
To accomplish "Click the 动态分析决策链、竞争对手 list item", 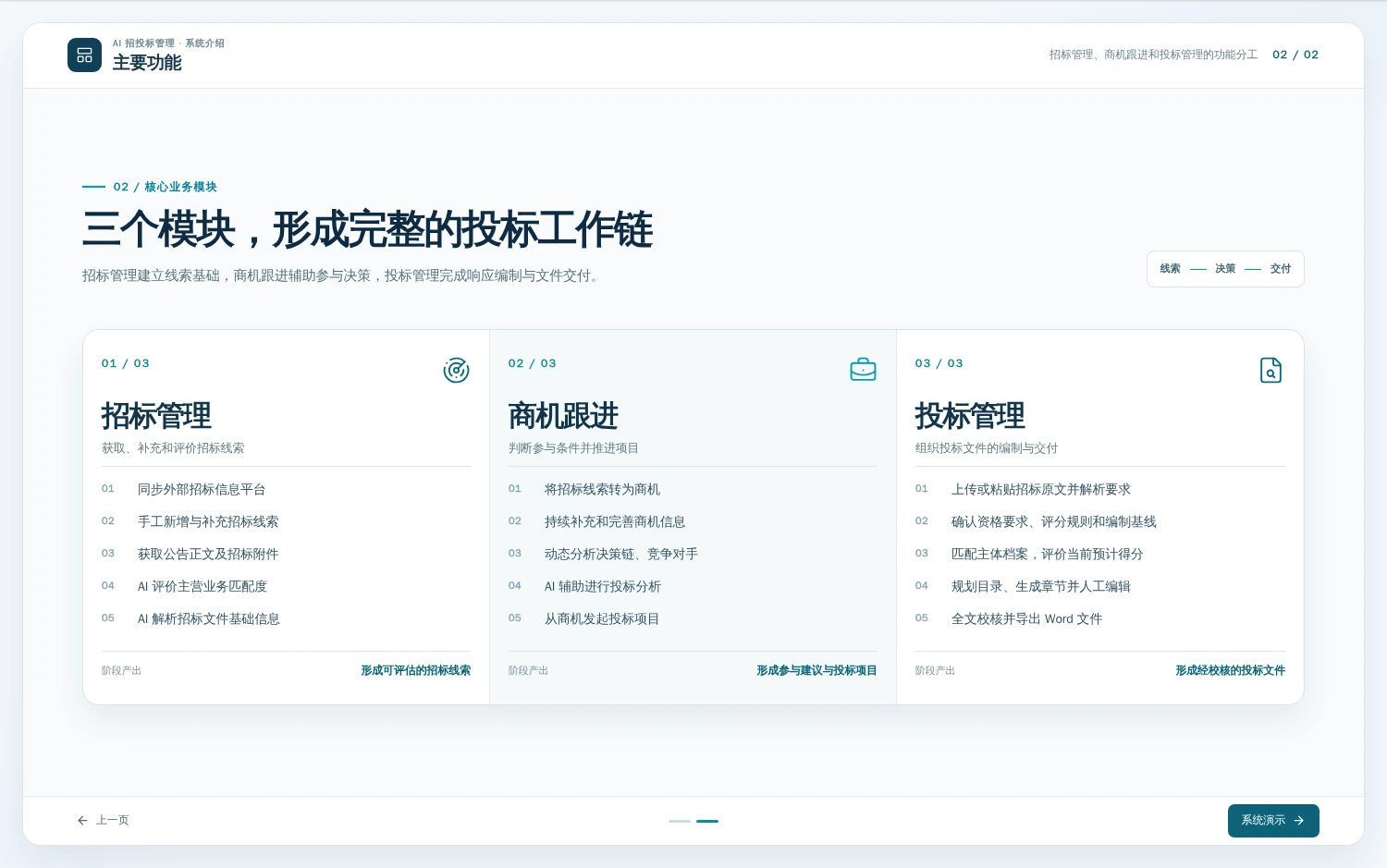I will pos(621,554).
